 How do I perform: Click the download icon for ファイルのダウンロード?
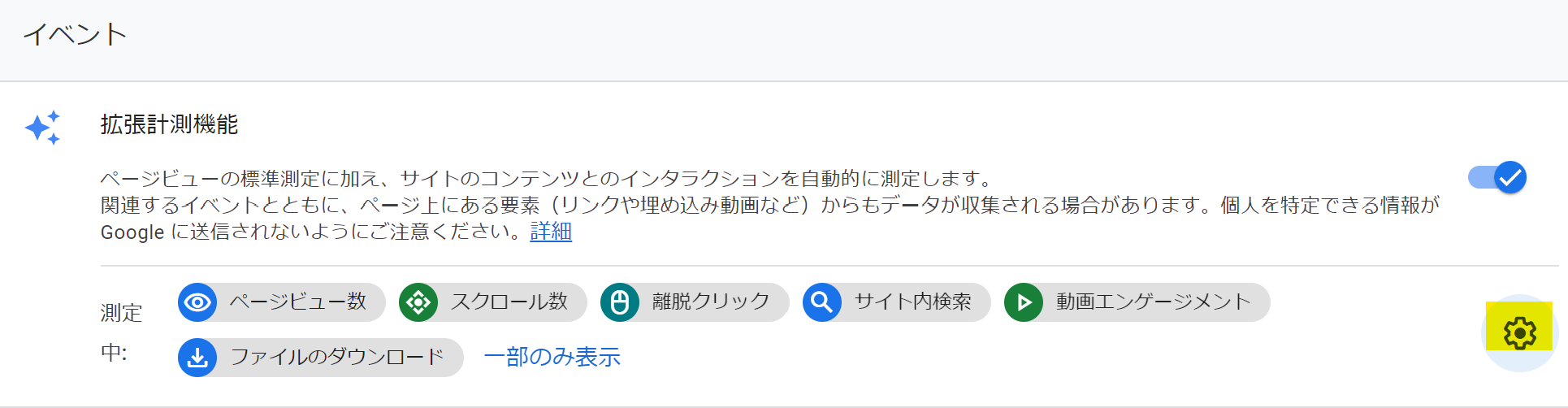[197, 358]
